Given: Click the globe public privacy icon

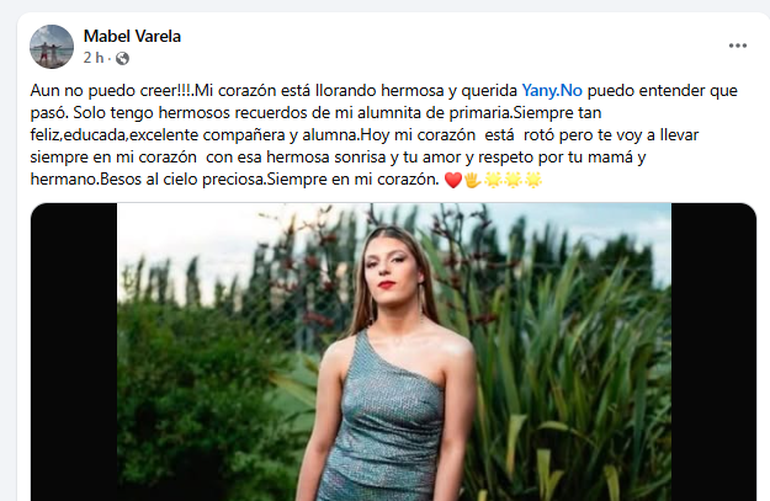Looking at the screenshot, I should point(122,58).
